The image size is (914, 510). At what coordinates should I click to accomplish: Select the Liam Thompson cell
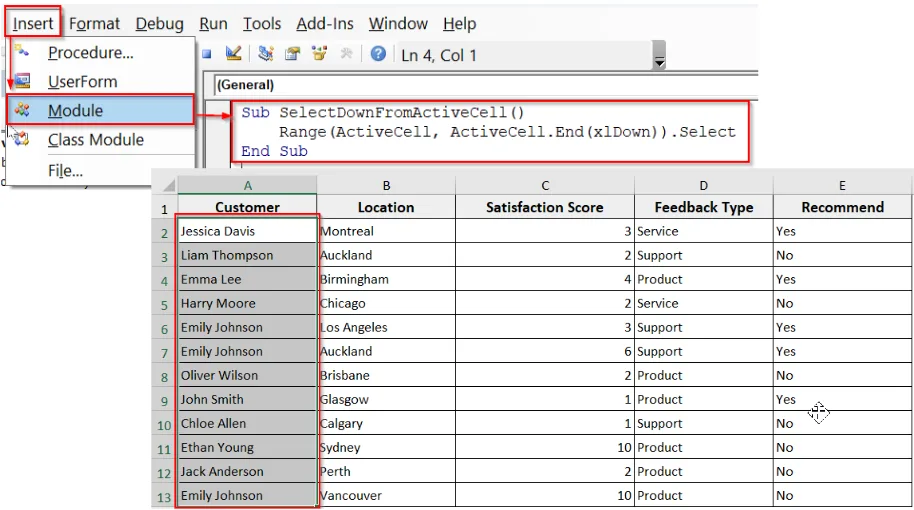coord(247,255)
